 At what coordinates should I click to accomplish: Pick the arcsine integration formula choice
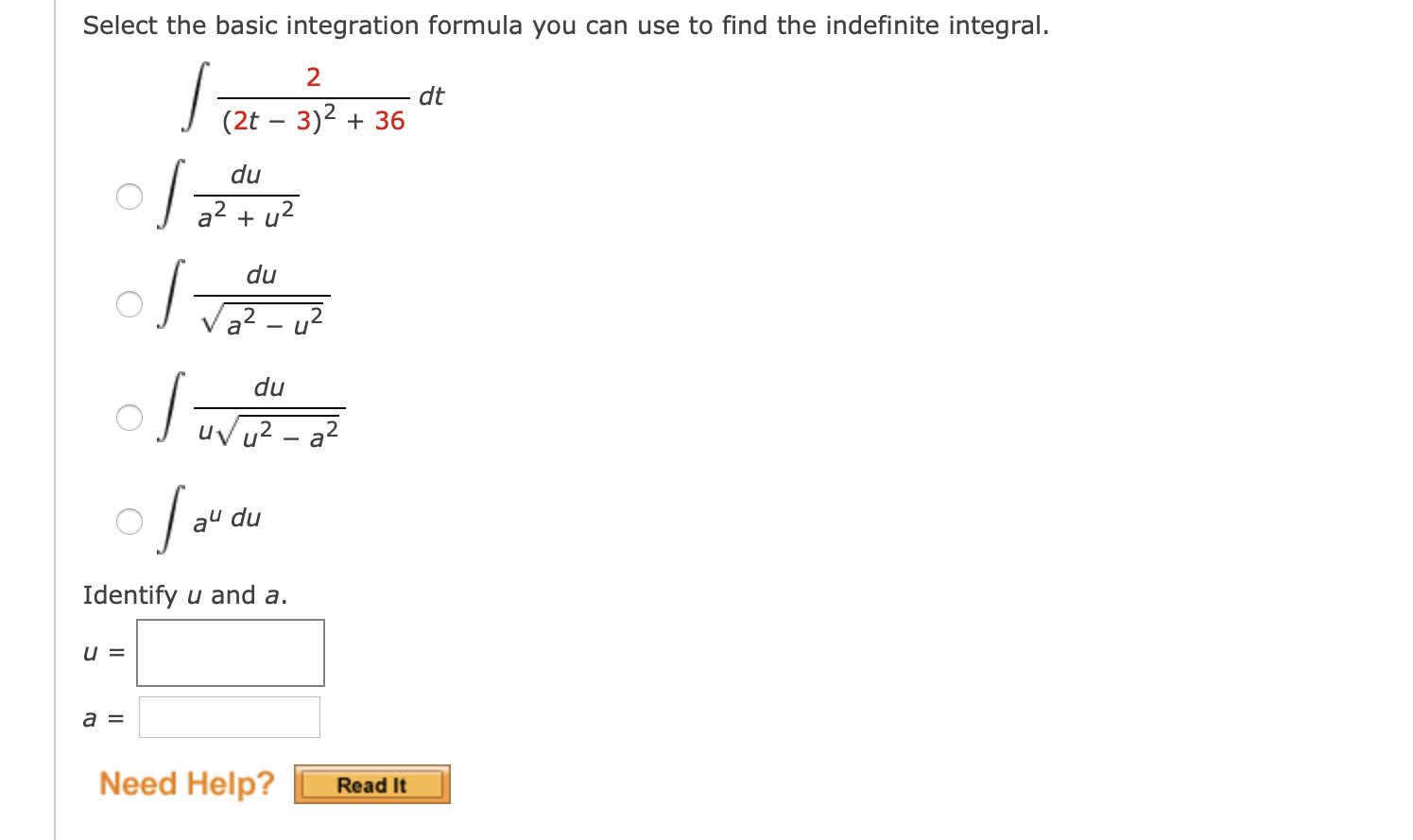[x=129, y=304]
